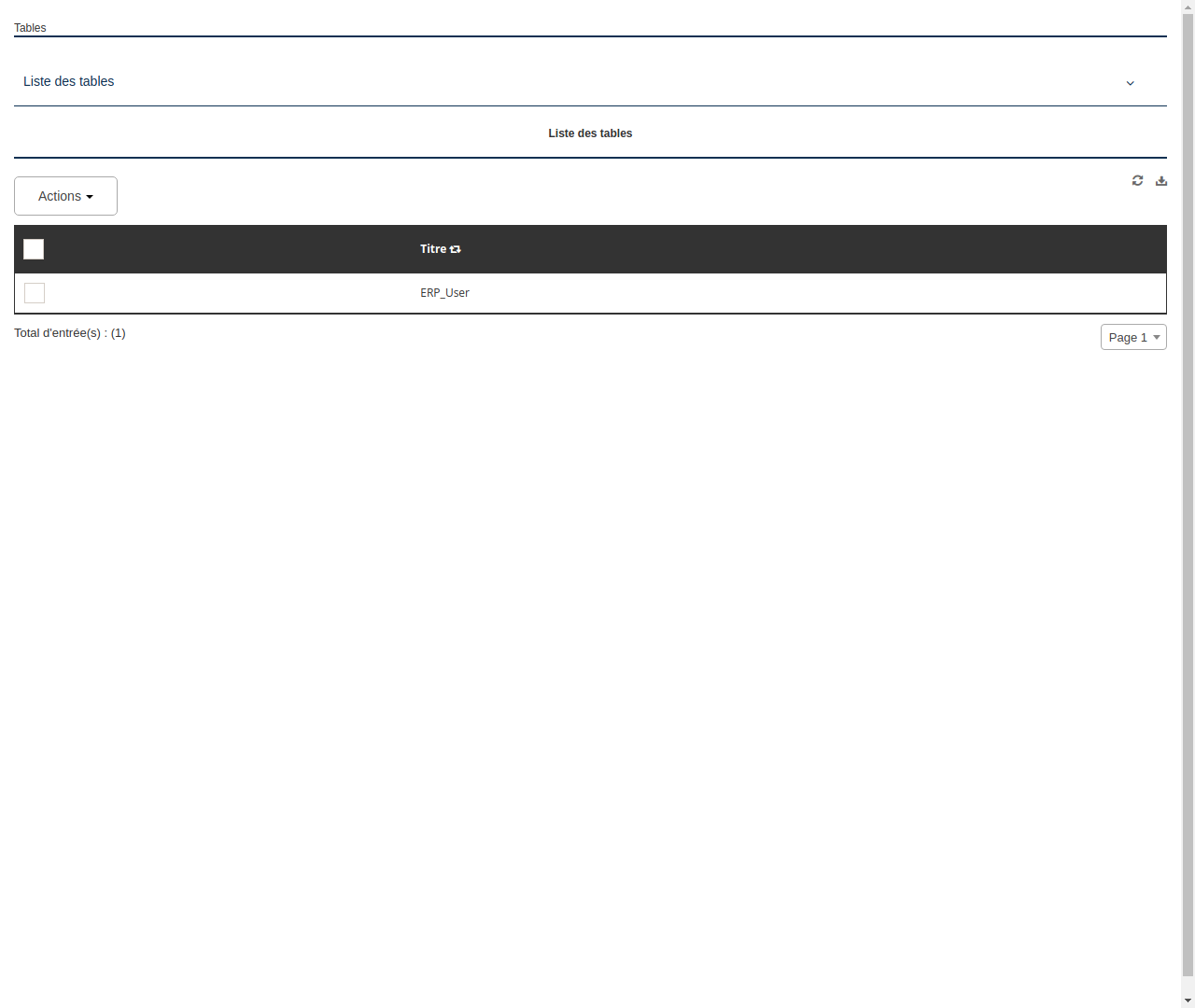Refresh the Liste des tables data
Viewport: 1195px width, 1008px height.
coord(1137,180)
